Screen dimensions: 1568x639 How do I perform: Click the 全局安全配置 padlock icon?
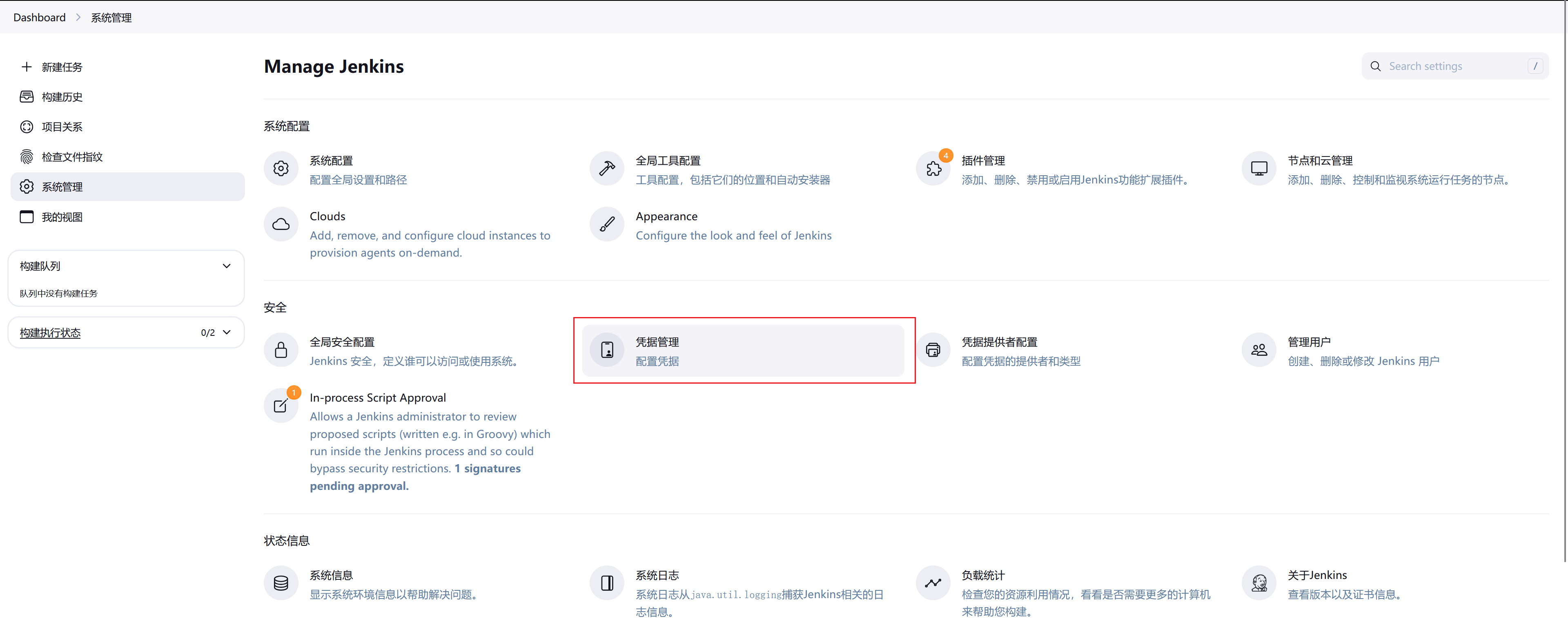tap(281, 350)
